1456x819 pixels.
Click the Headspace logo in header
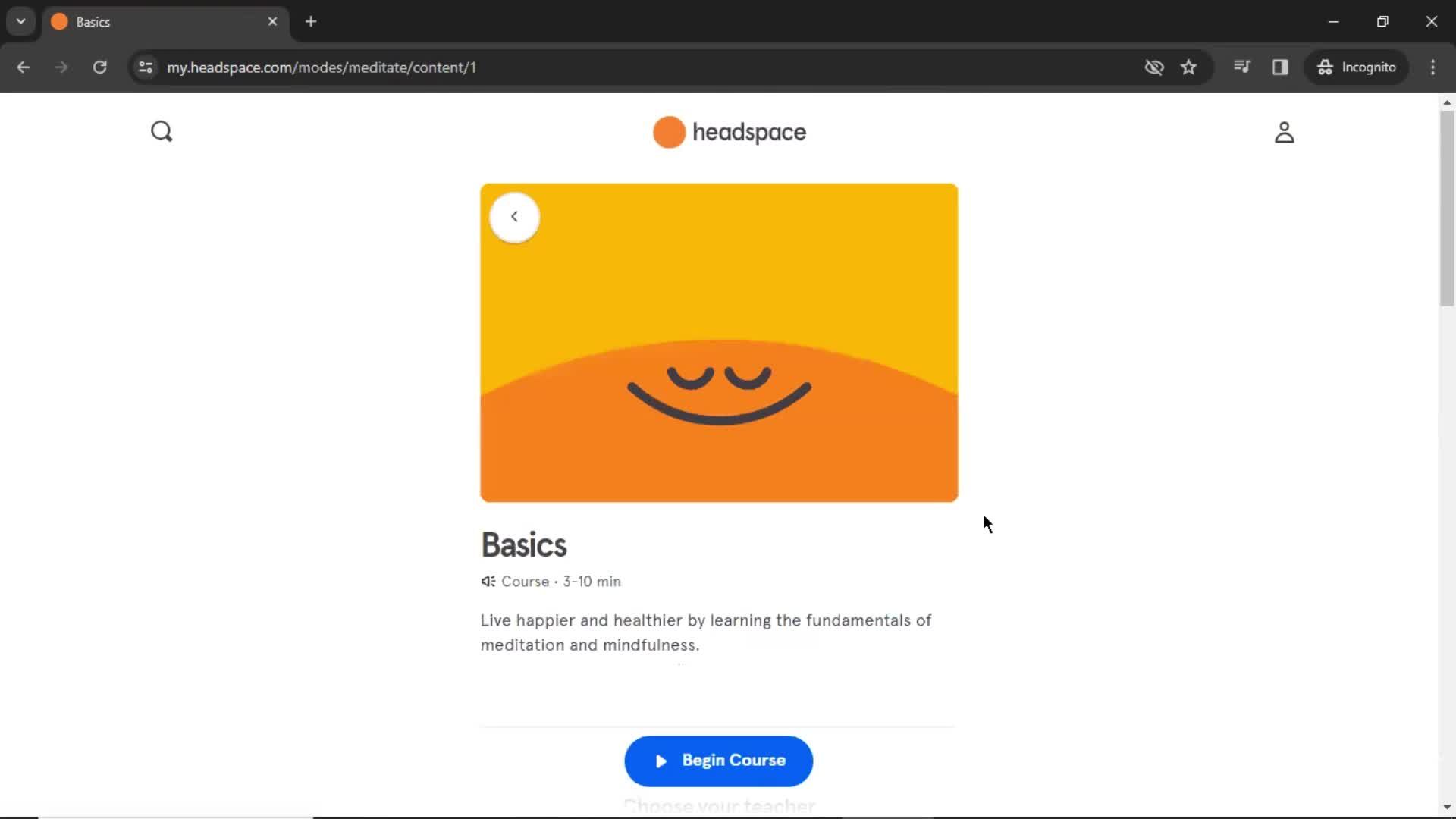[x=728, y=131]
